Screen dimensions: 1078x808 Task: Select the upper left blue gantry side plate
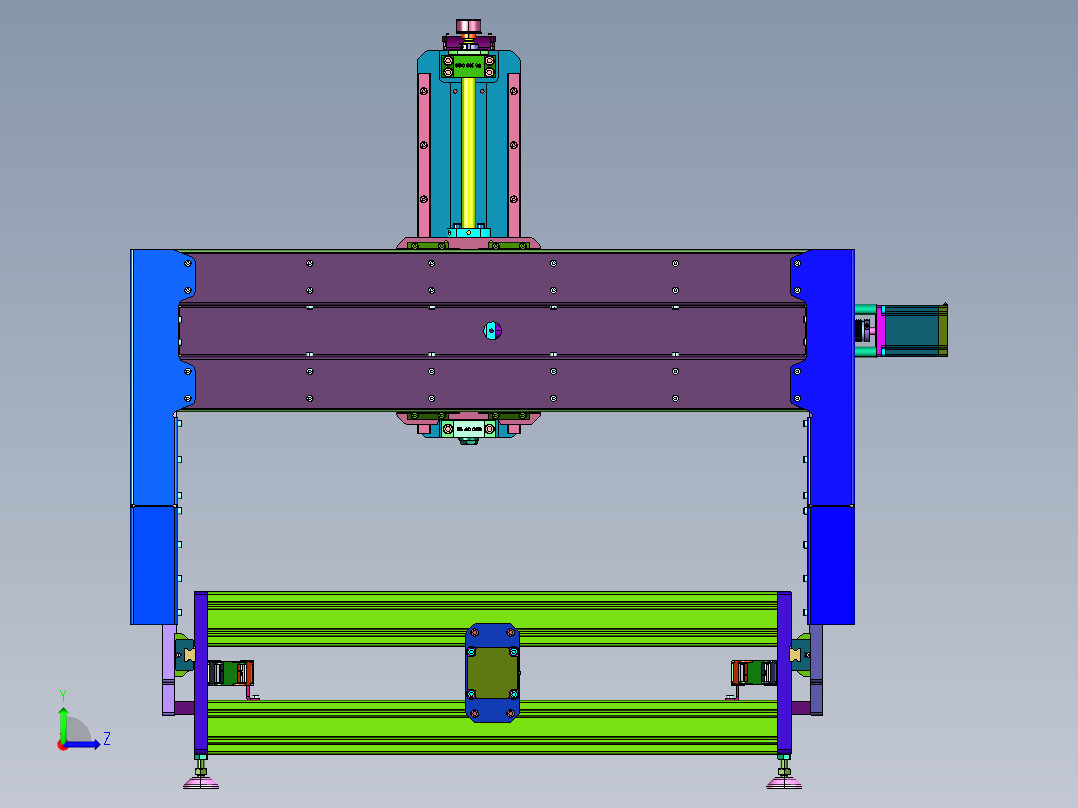click(157, 378)
